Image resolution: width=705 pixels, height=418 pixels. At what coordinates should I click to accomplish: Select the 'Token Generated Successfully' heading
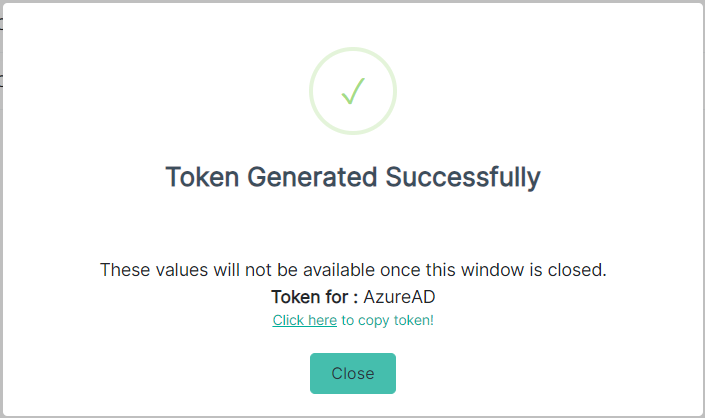[x=353, y=178]
